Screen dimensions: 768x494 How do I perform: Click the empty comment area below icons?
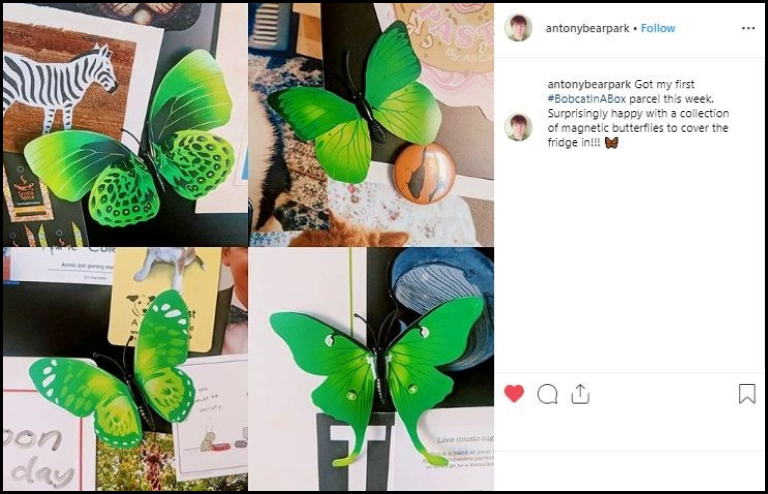629,470
